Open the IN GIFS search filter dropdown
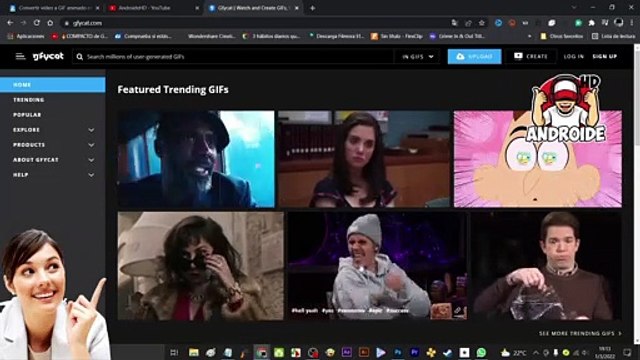This screenshot has height=360, width=640. (x=418, y=57)
